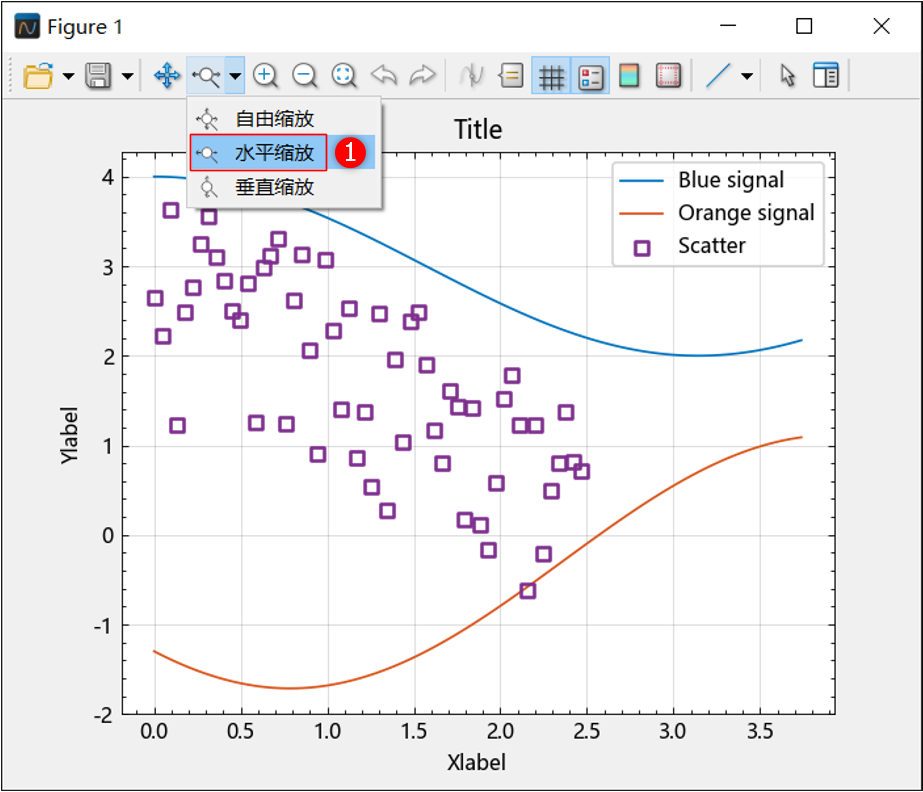
Task: Toggle the colorbar button
Action: pyautogui.click(x=629, y=76)
